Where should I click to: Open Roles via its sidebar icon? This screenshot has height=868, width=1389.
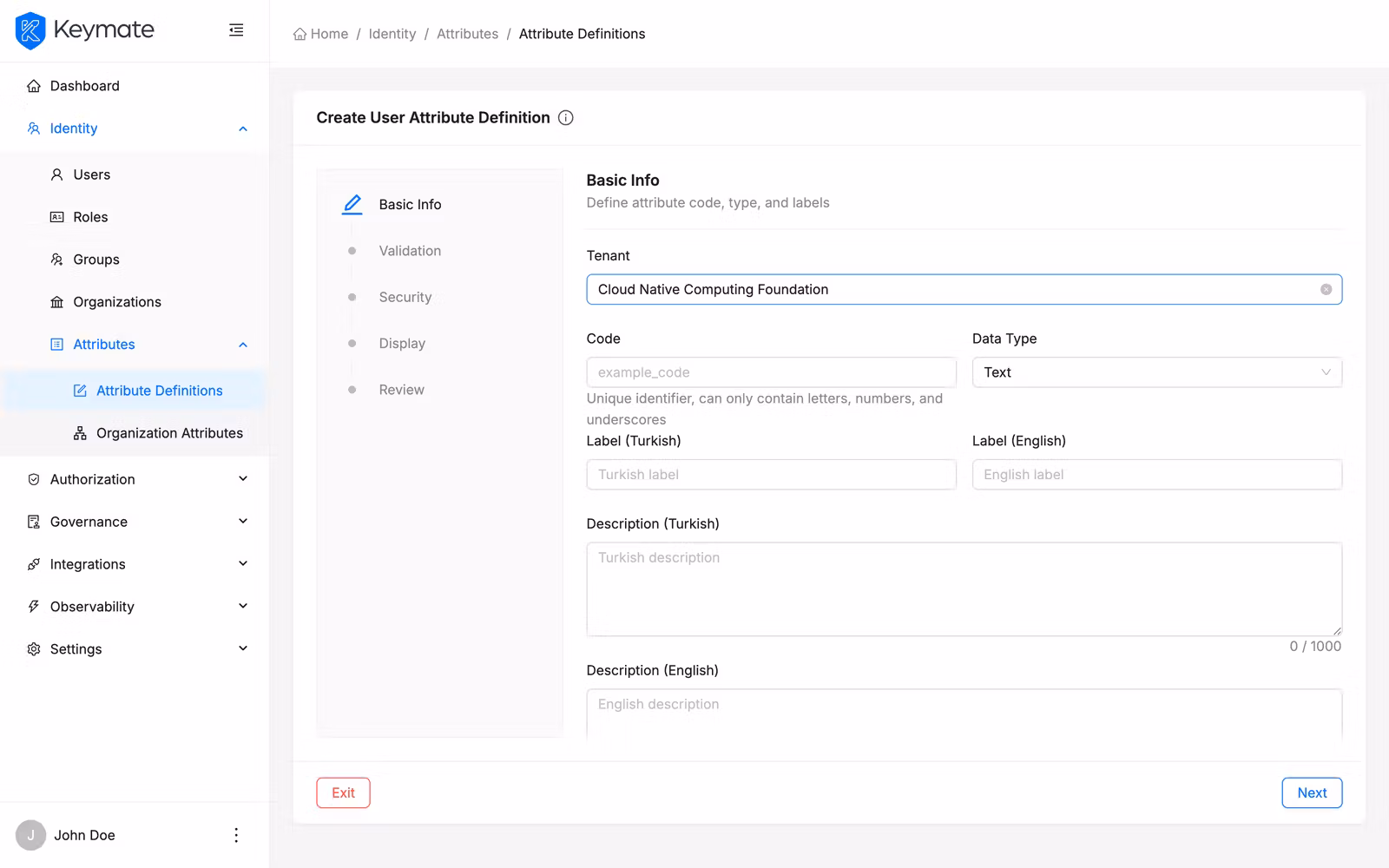(x=56, y=217)
